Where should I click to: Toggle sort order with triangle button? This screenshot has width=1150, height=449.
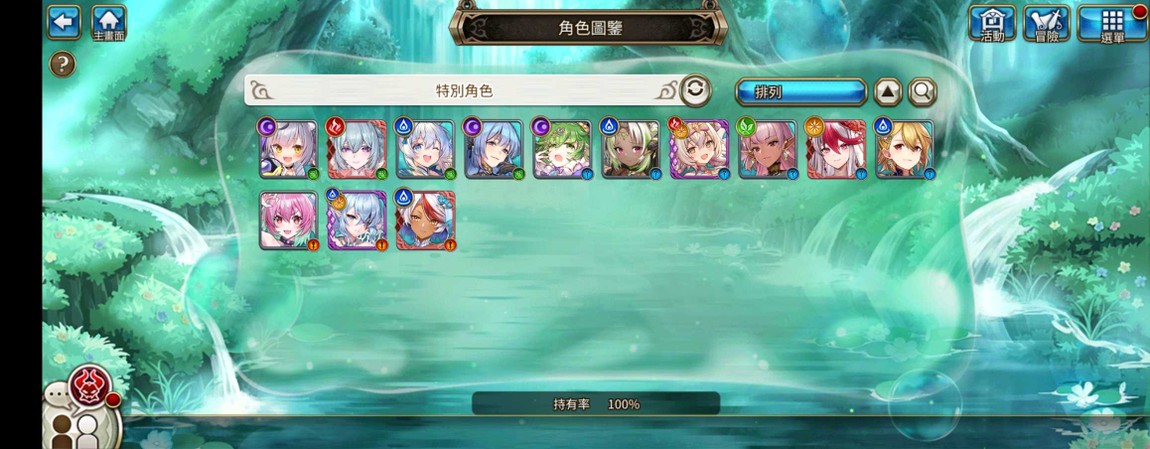[887, 92]
